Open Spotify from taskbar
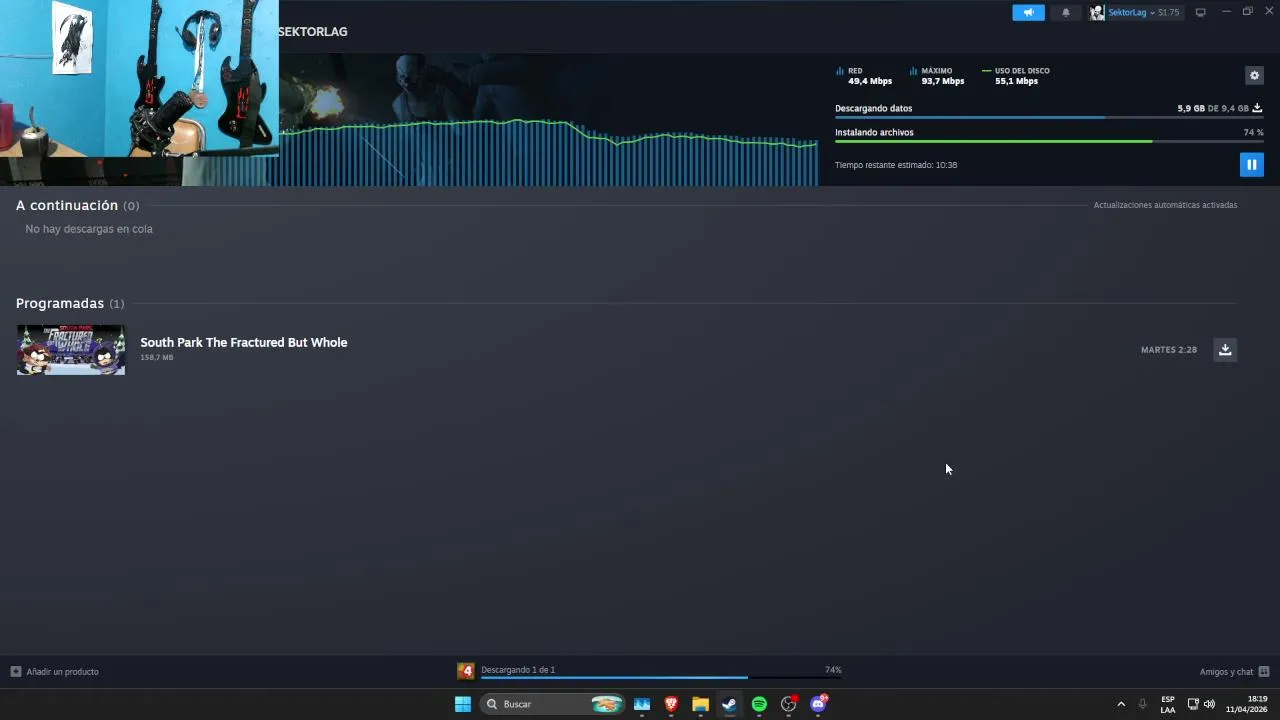Viewport: 1280px width, 720px height. point(759,704)
